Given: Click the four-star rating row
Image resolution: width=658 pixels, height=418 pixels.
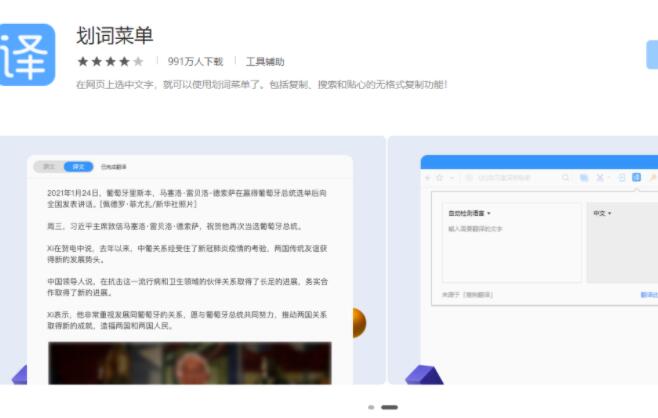Looking at the screenshot, I should tap(110, 62).
